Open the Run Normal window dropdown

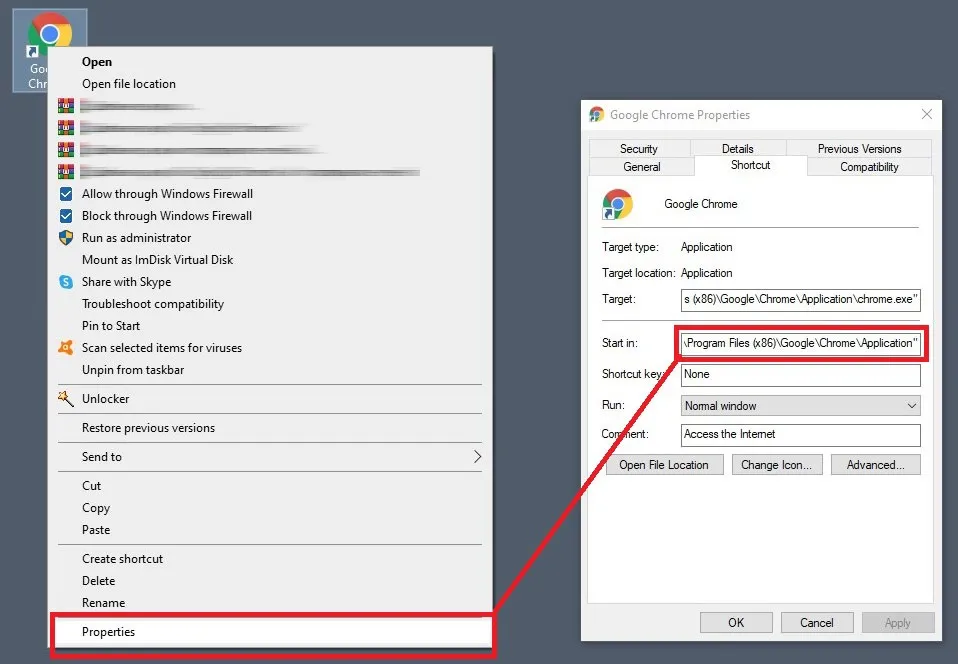click(800, 406)
